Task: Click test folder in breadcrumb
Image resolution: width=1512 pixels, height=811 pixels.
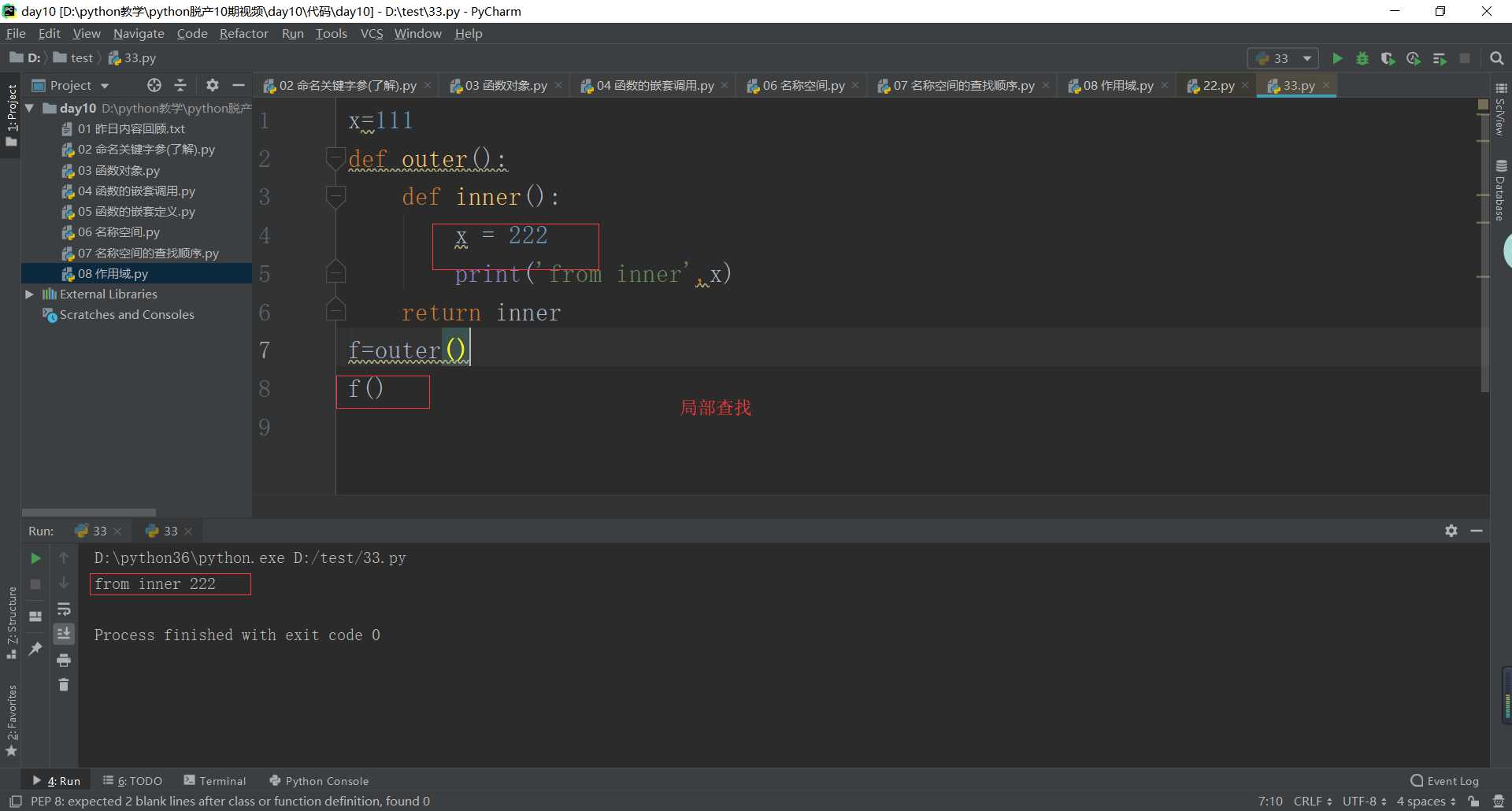Action: 72,57
